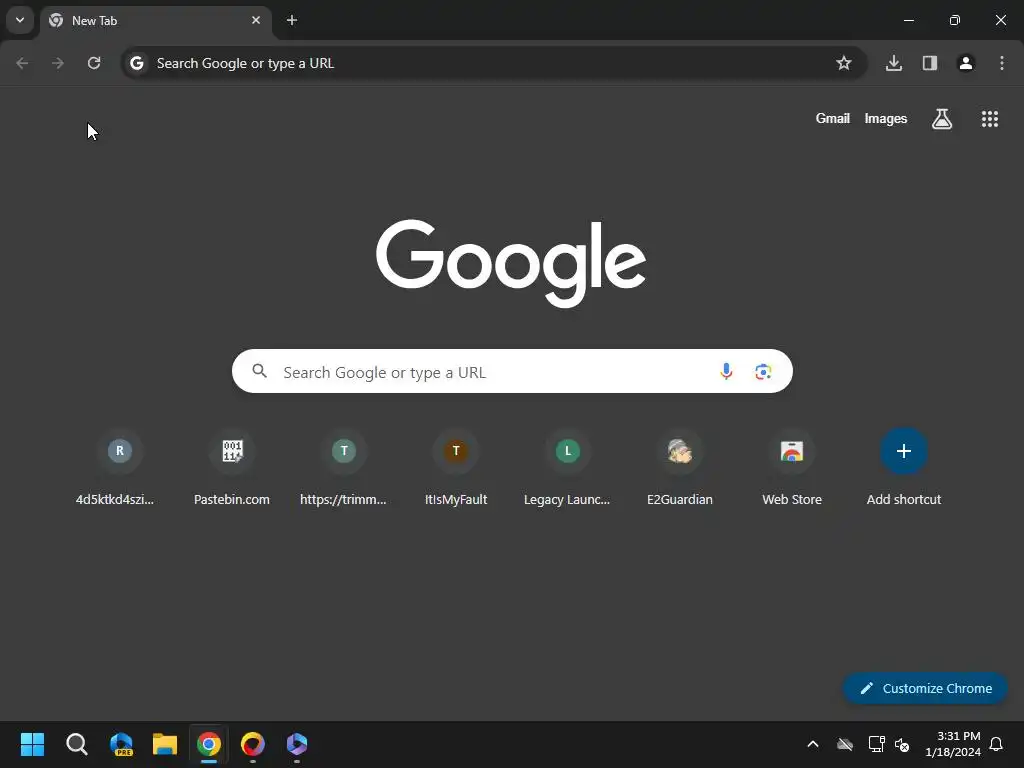Launch the Edge PRE browser from taskbar
Screen dimensions: 1024x768
[121, 744]
